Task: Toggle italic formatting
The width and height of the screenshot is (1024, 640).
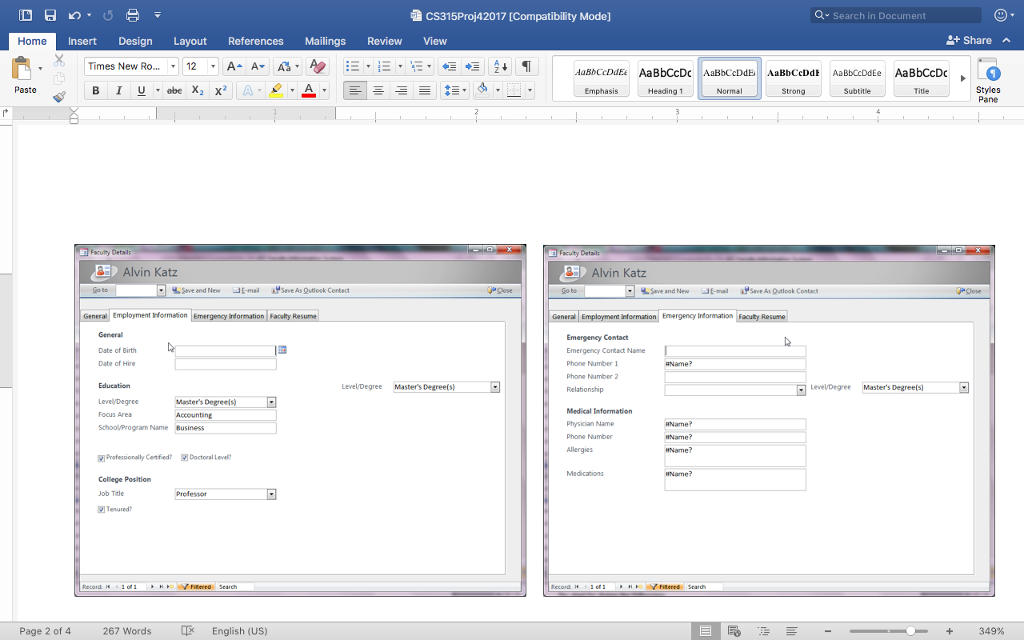Action: click(119, 89)
